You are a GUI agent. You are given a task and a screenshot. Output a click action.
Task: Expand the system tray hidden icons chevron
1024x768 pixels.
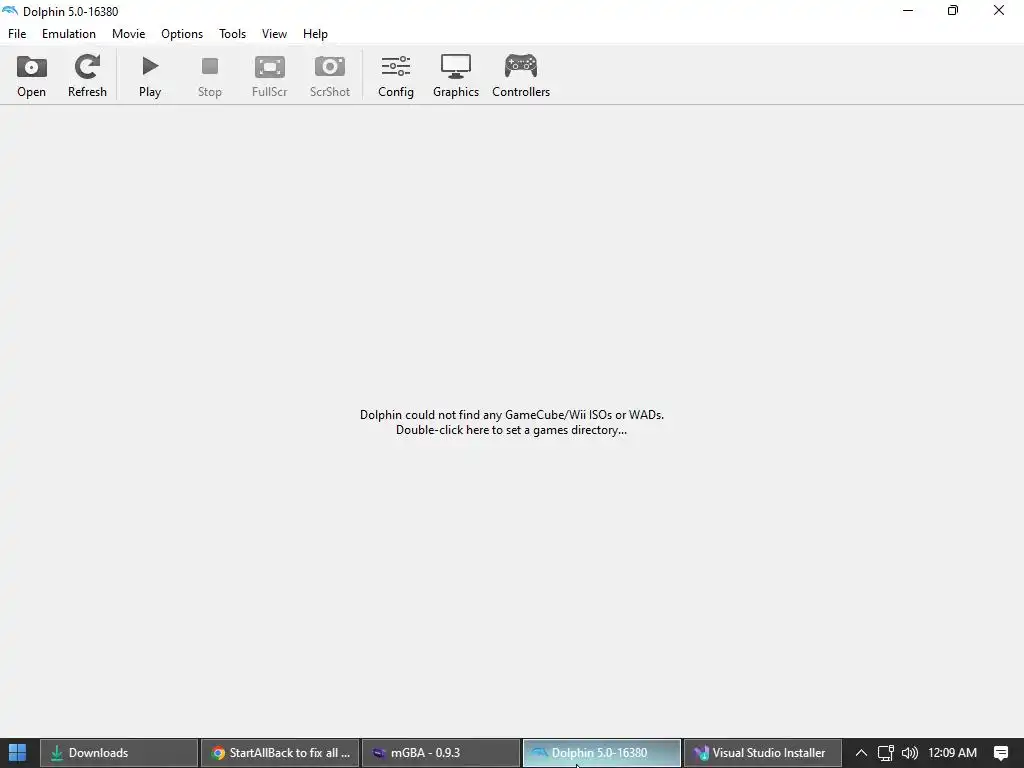pos(861,753)
